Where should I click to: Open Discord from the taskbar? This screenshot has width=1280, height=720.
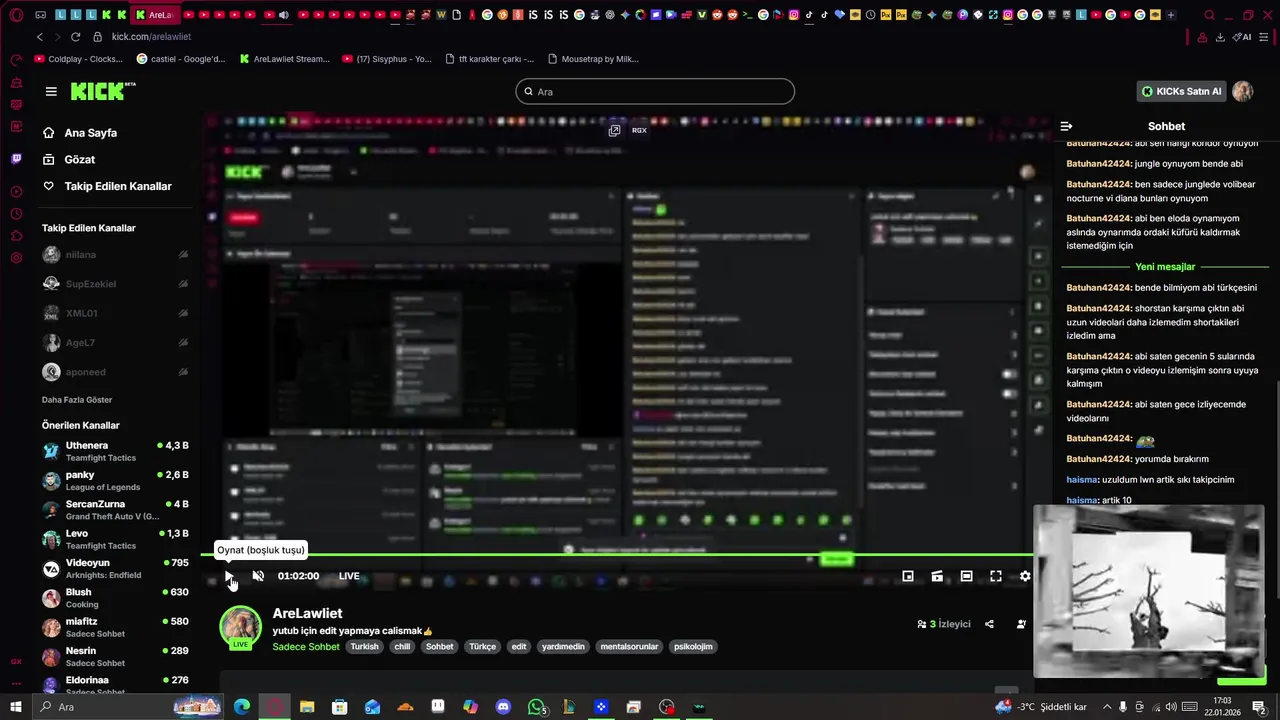pyautogui.click(x=503, y=707)
